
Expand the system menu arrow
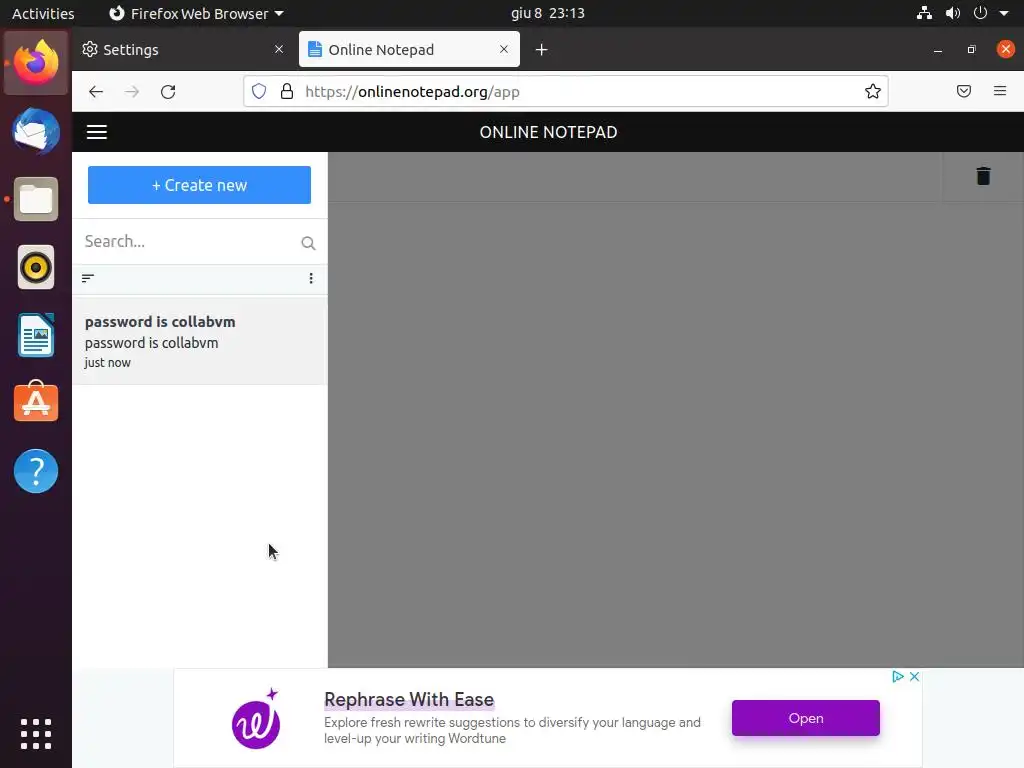[x=1004, y=13]
